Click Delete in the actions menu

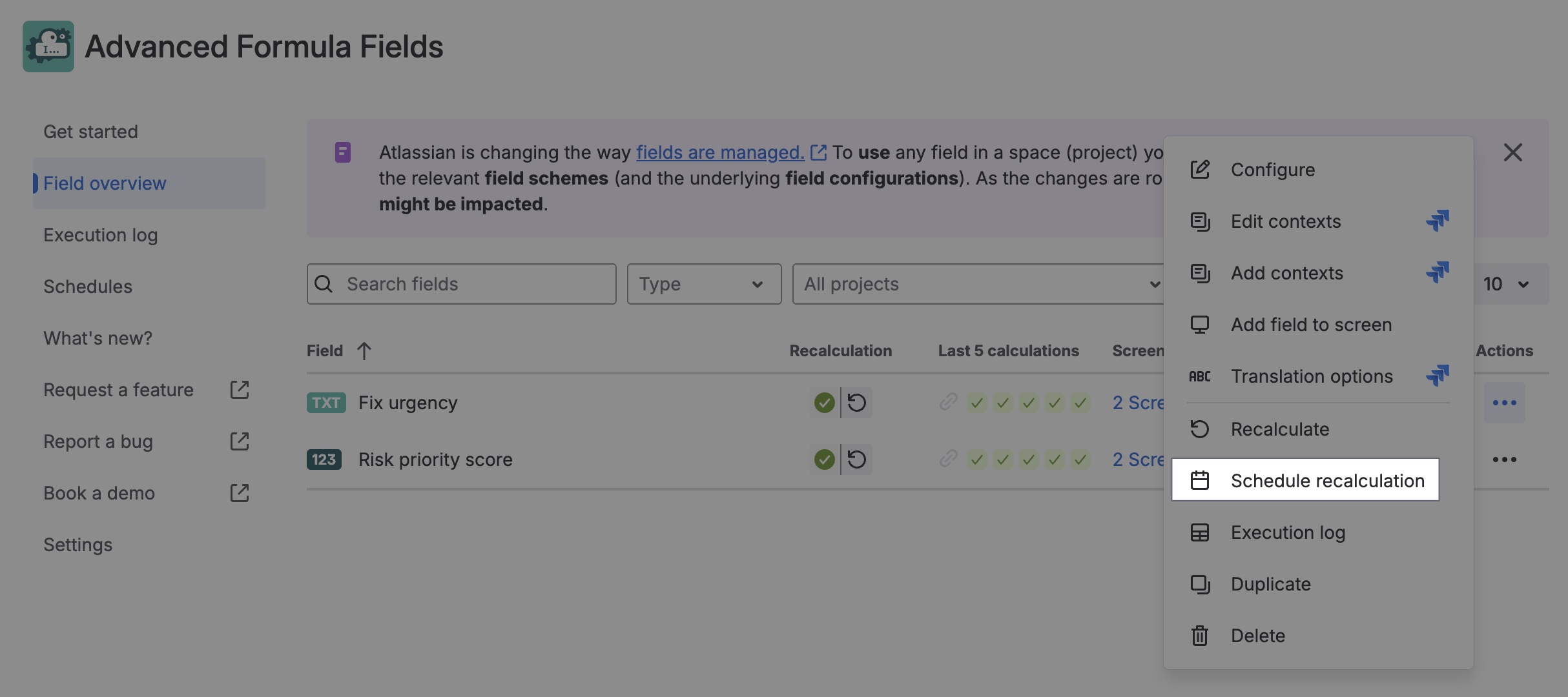tap(1319, 636)
